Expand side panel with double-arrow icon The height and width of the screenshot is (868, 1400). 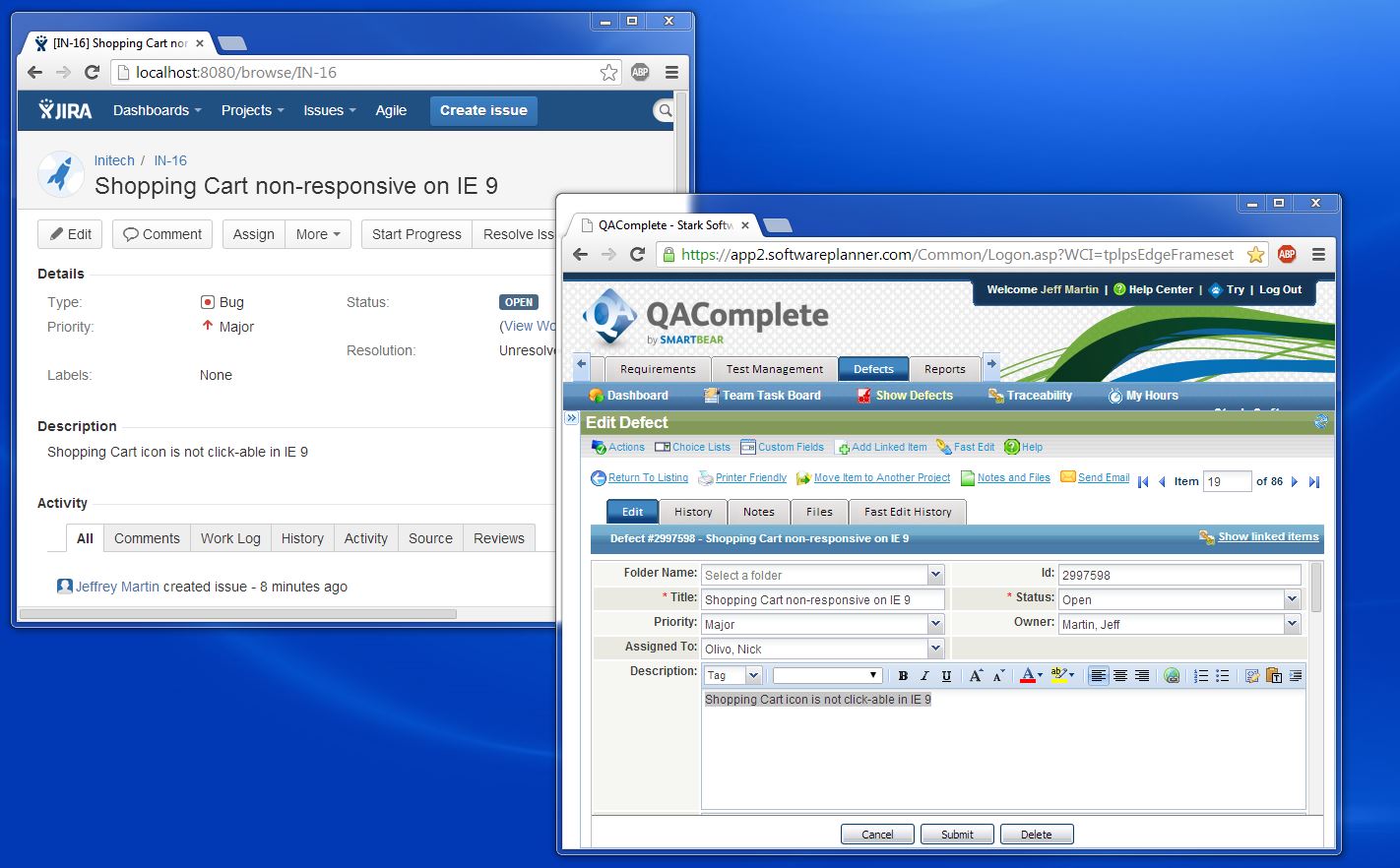tap(571, 419)
